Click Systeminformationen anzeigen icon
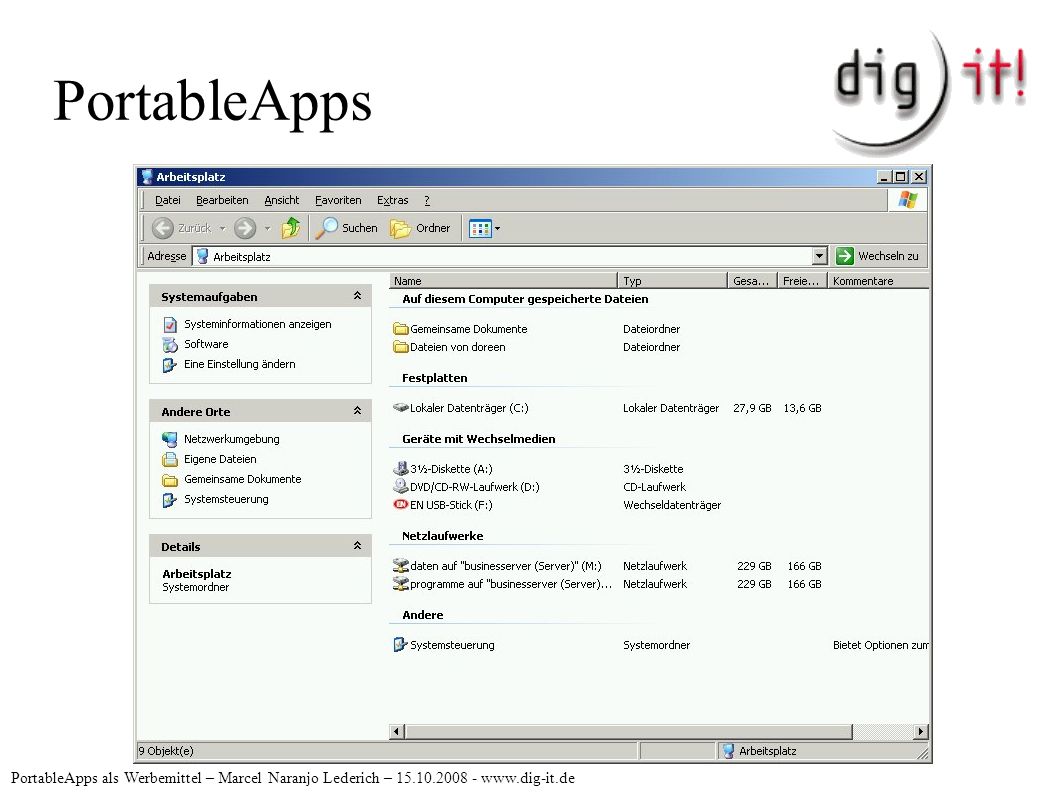Viewport: 1058px width, 793px height. point(169,324)
